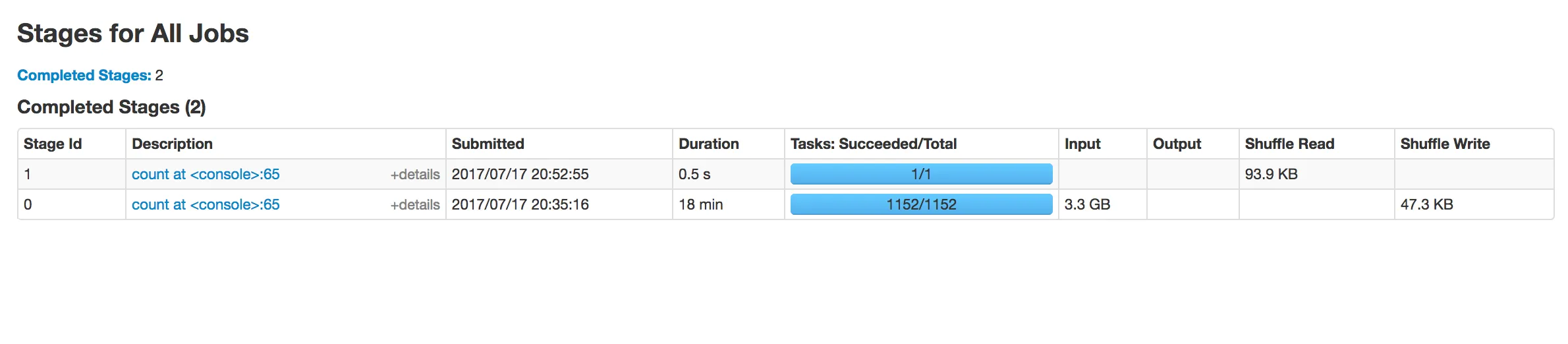
Task: Click the 2017/07/17 20:52:55 submitted cell
Action: (520, 175)
